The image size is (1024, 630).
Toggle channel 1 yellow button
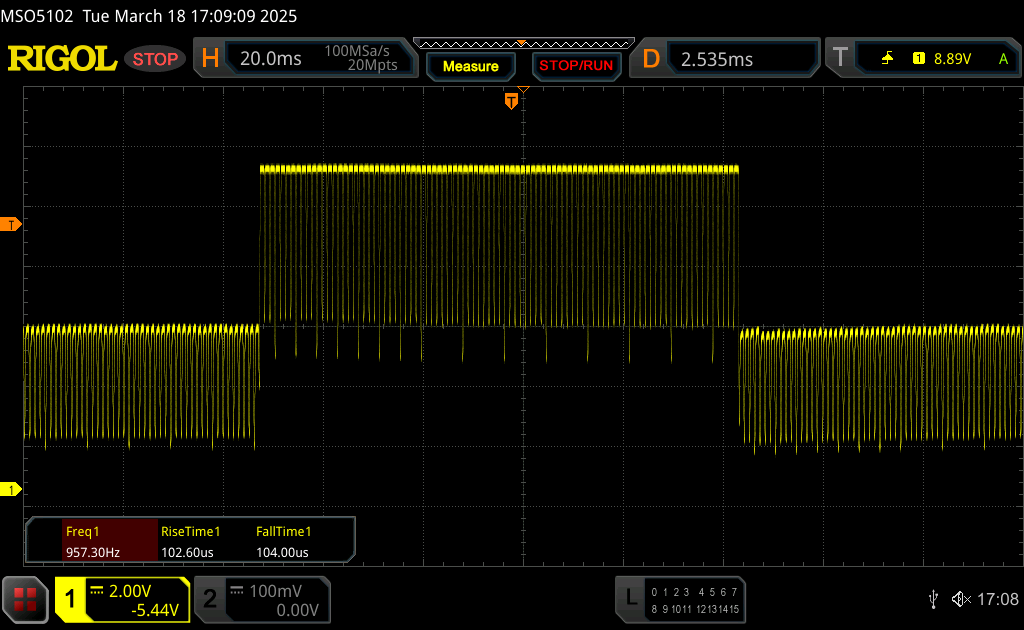click(70, 599)
